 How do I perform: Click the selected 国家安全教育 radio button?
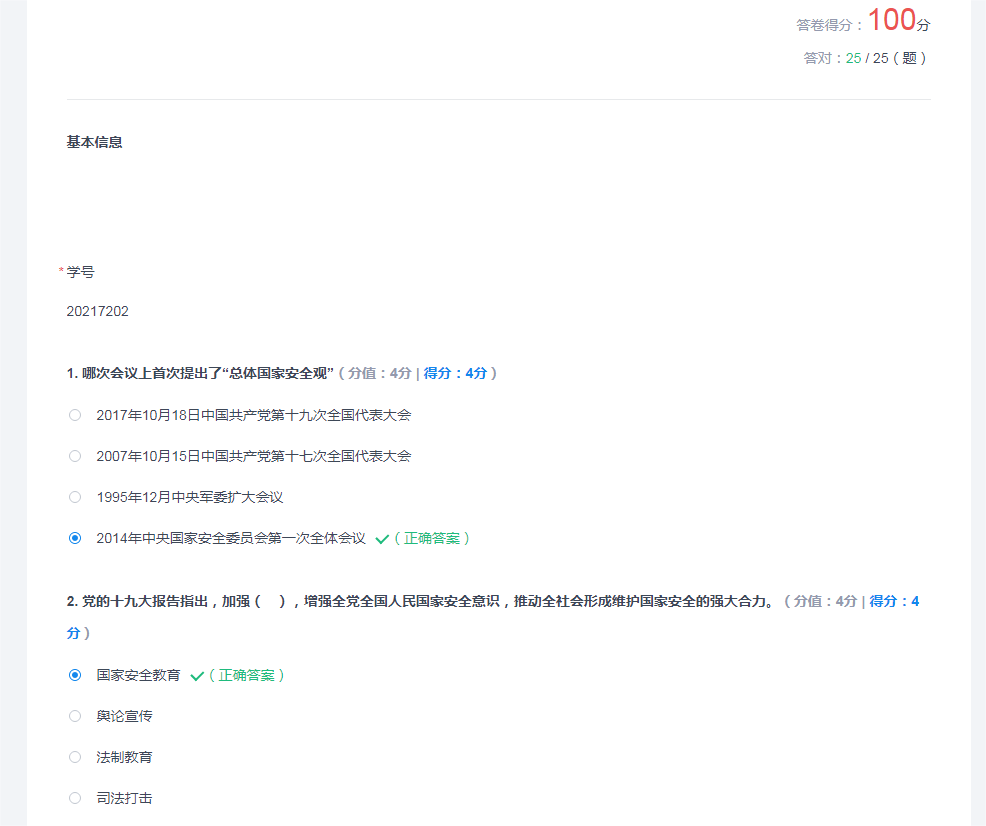(75, 675)
